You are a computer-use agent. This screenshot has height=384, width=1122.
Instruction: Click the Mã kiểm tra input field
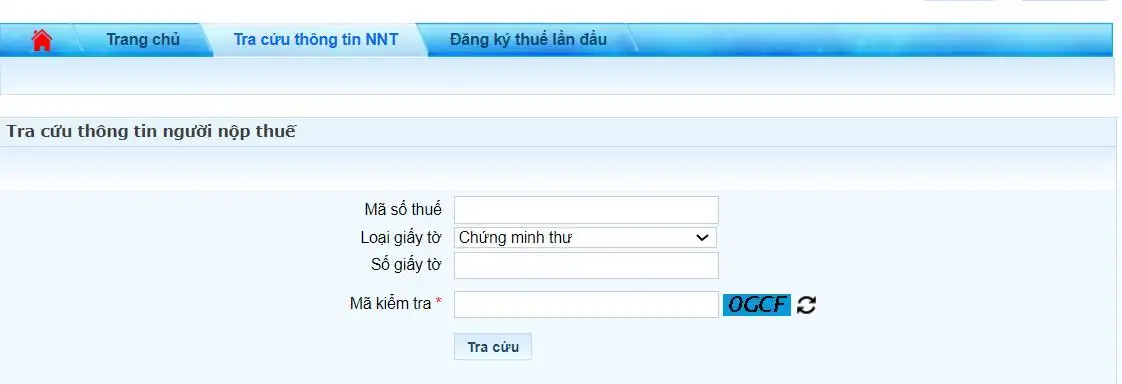tap(586, 305)
